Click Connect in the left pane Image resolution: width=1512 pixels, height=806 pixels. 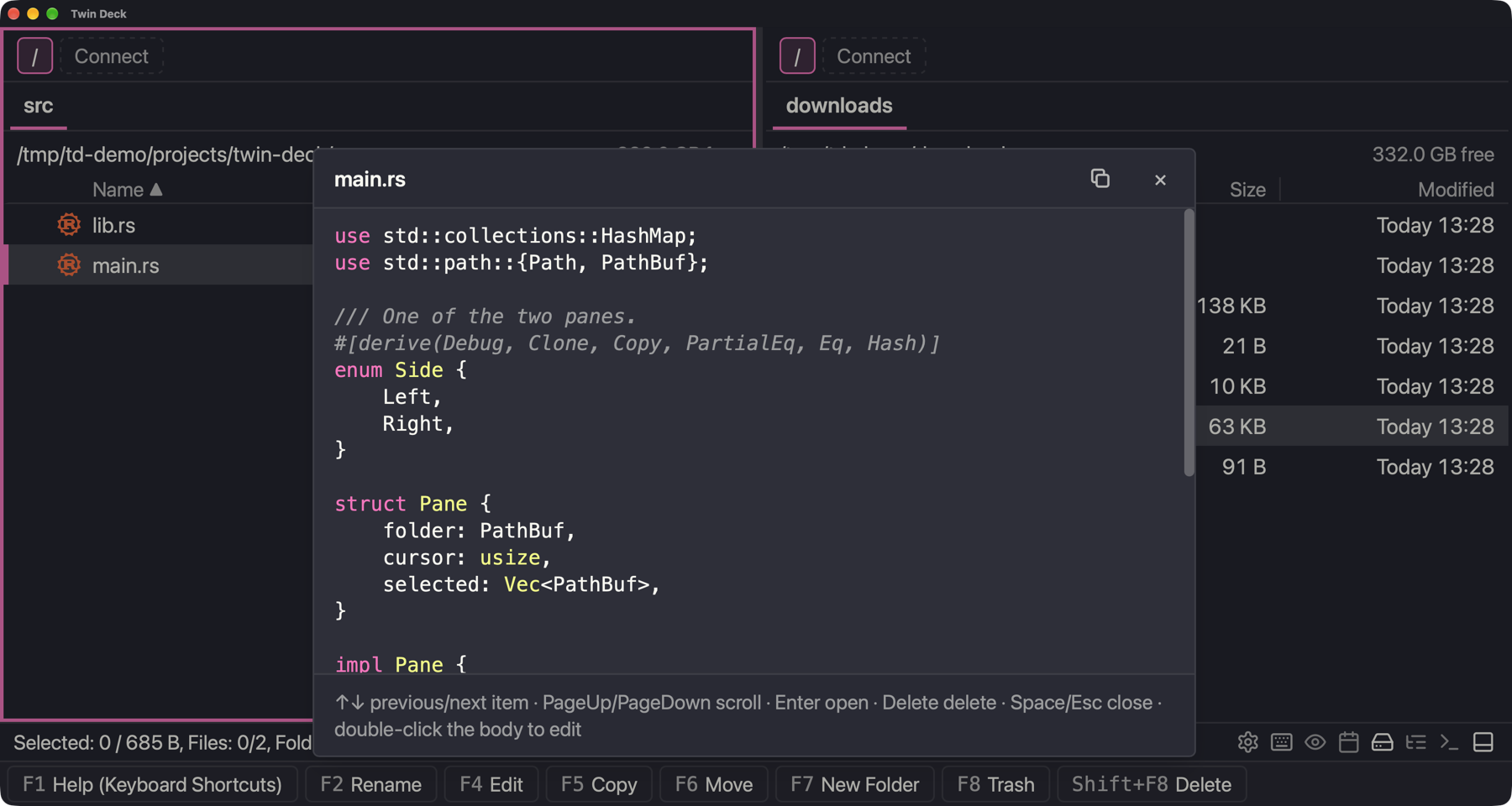pos(112,56)
